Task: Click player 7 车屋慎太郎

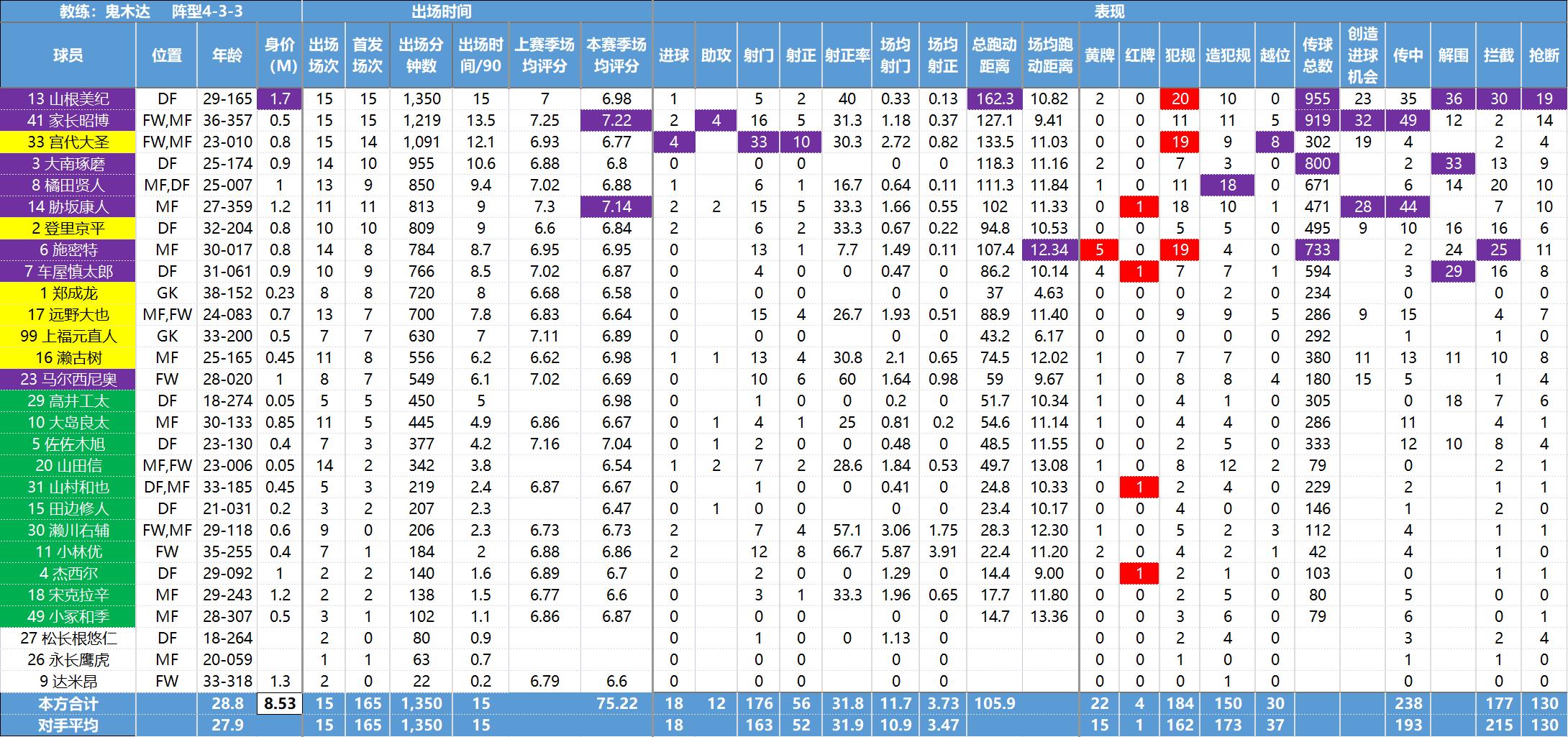Action: (x=68, y=271)
